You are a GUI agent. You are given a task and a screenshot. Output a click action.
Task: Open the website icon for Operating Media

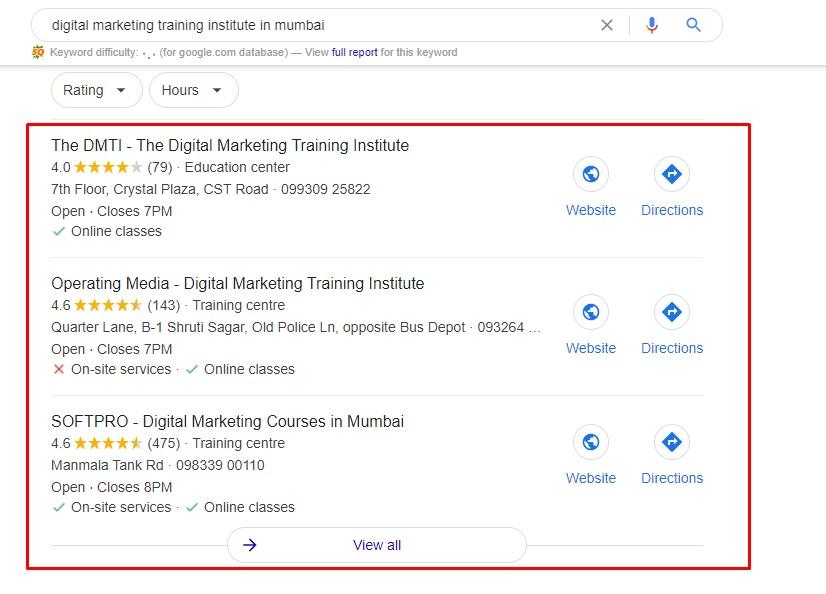591,312
